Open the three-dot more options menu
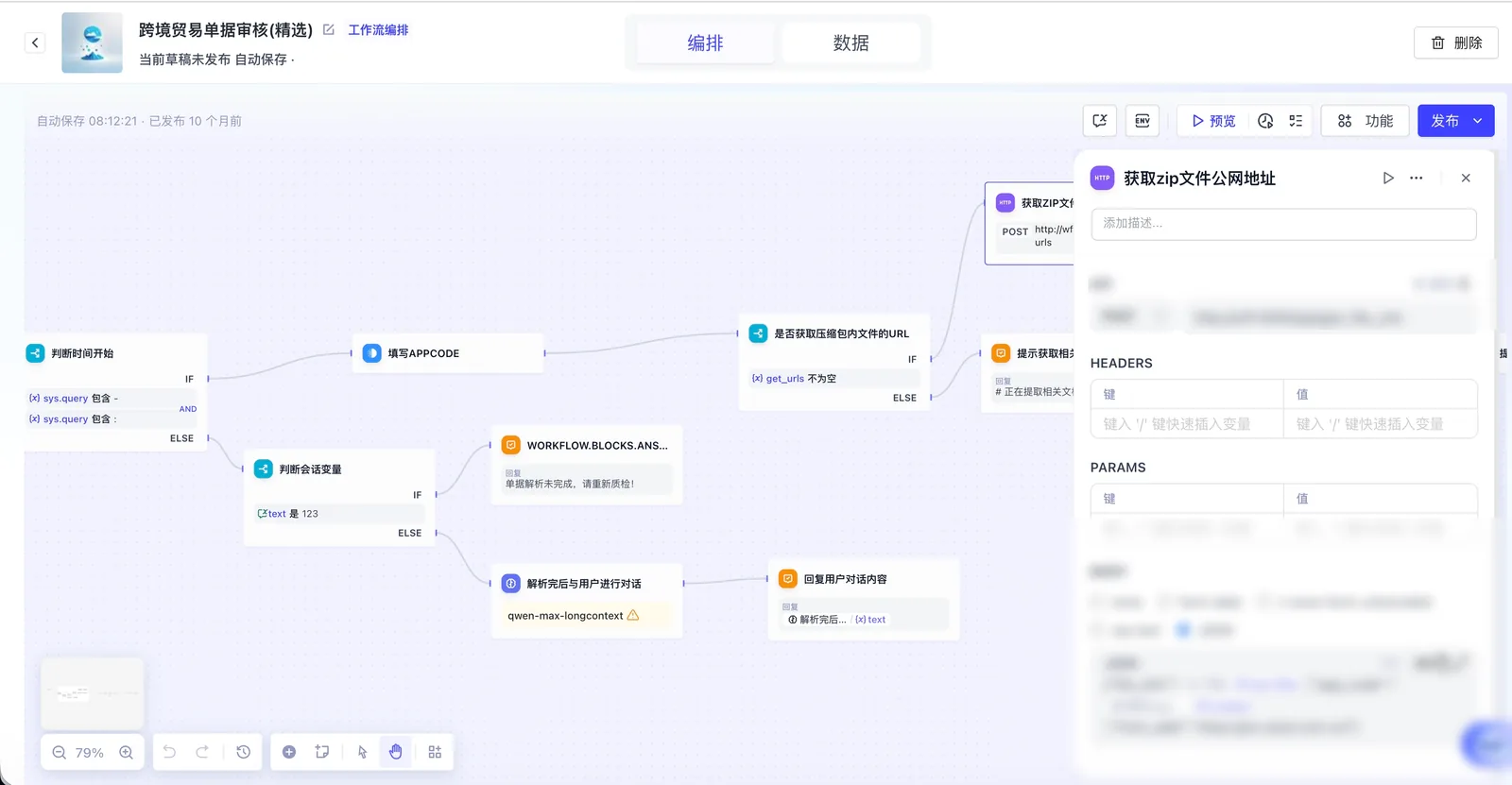This screenshot has width=1512, height=785. point(1416,178)
